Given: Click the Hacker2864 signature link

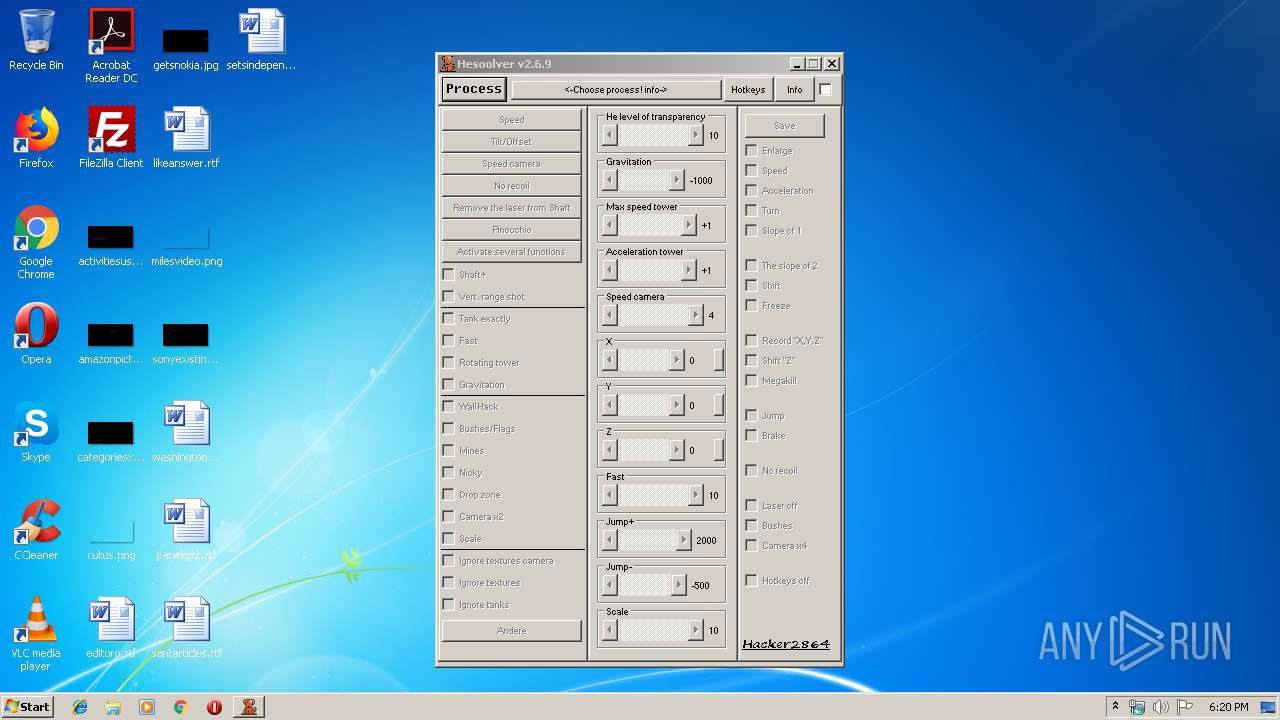Looking at the screenshot, I should 786,644.
